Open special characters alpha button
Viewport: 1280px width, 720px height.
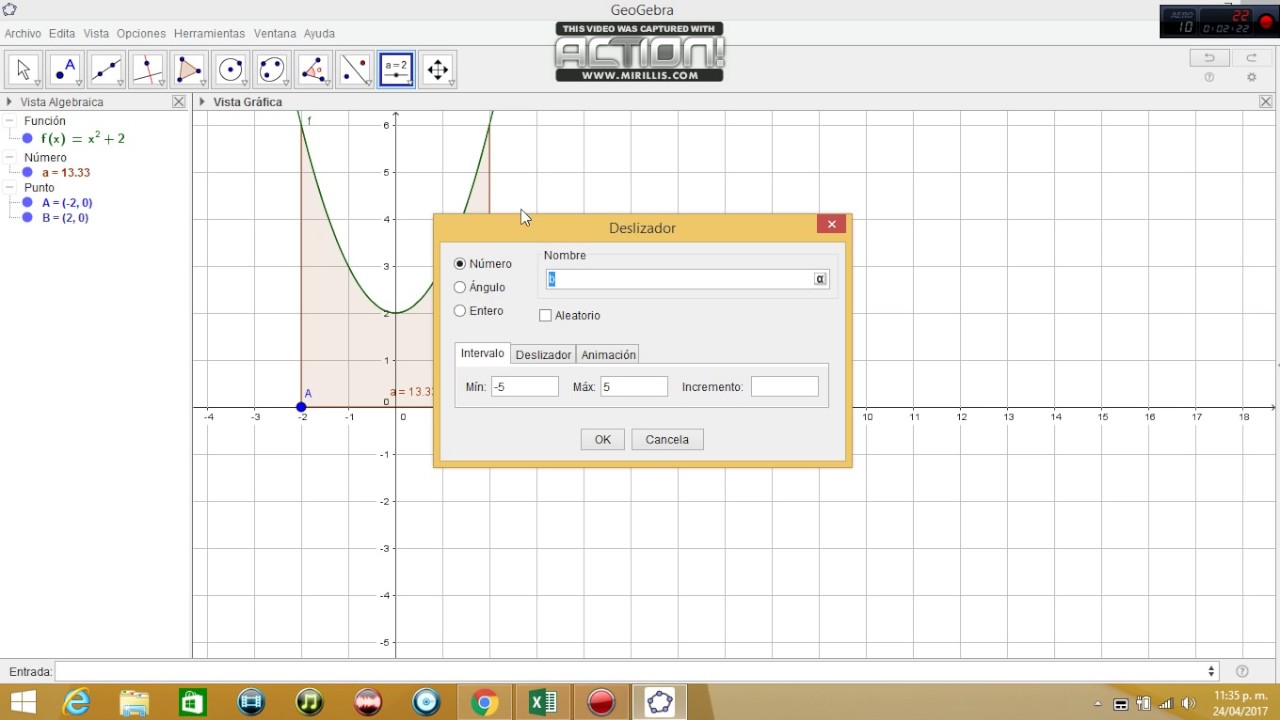(820, 279)
